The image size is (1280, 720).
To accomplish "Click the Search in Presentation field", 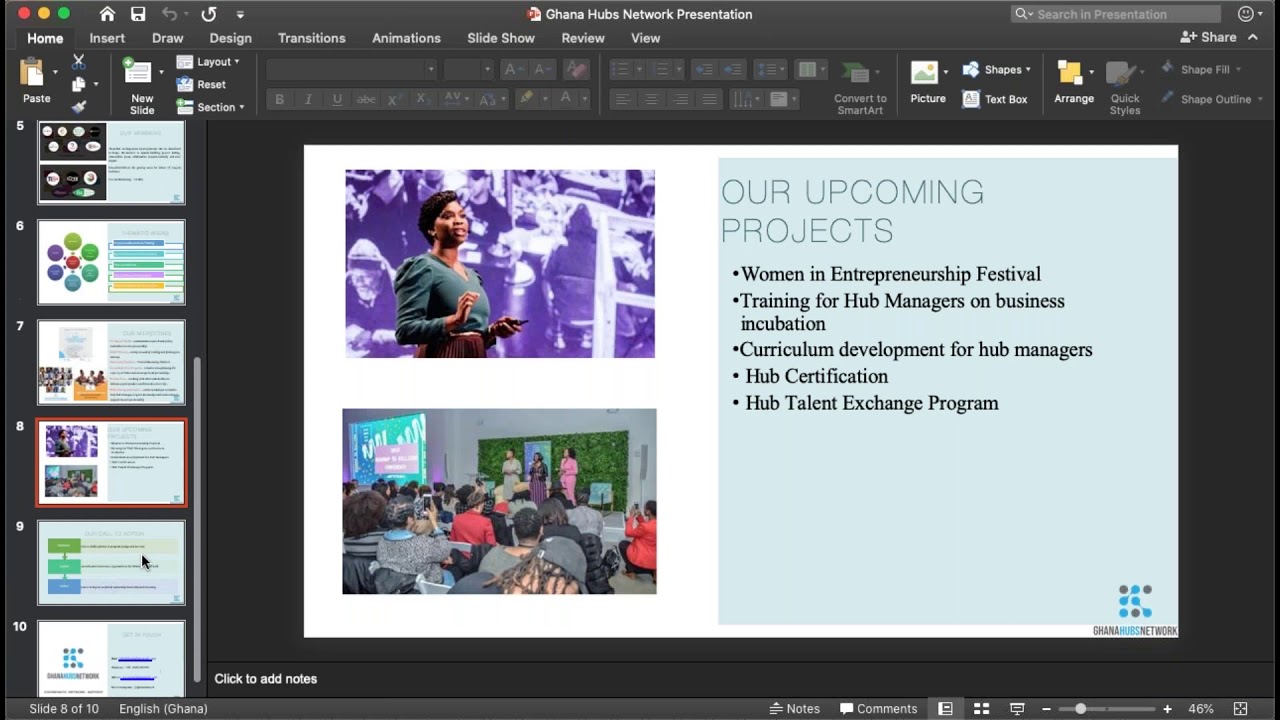I will click(1116, 14).
